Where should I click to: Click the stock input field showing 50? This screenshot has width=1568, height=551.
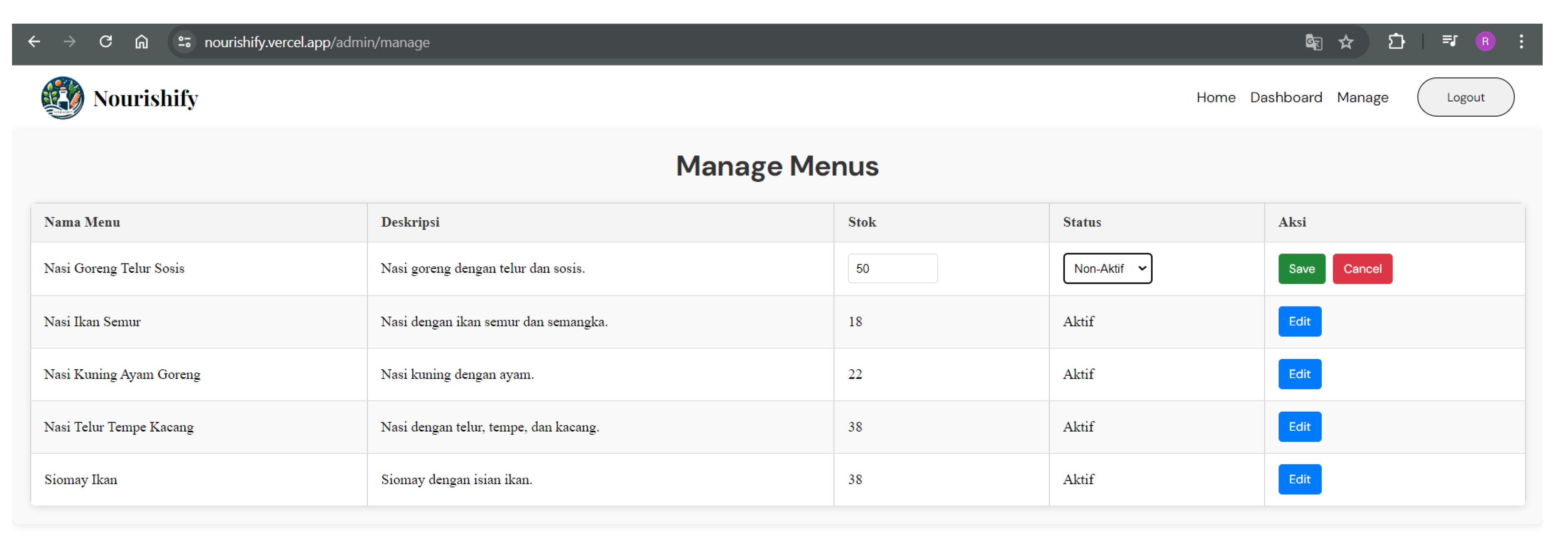892,269
